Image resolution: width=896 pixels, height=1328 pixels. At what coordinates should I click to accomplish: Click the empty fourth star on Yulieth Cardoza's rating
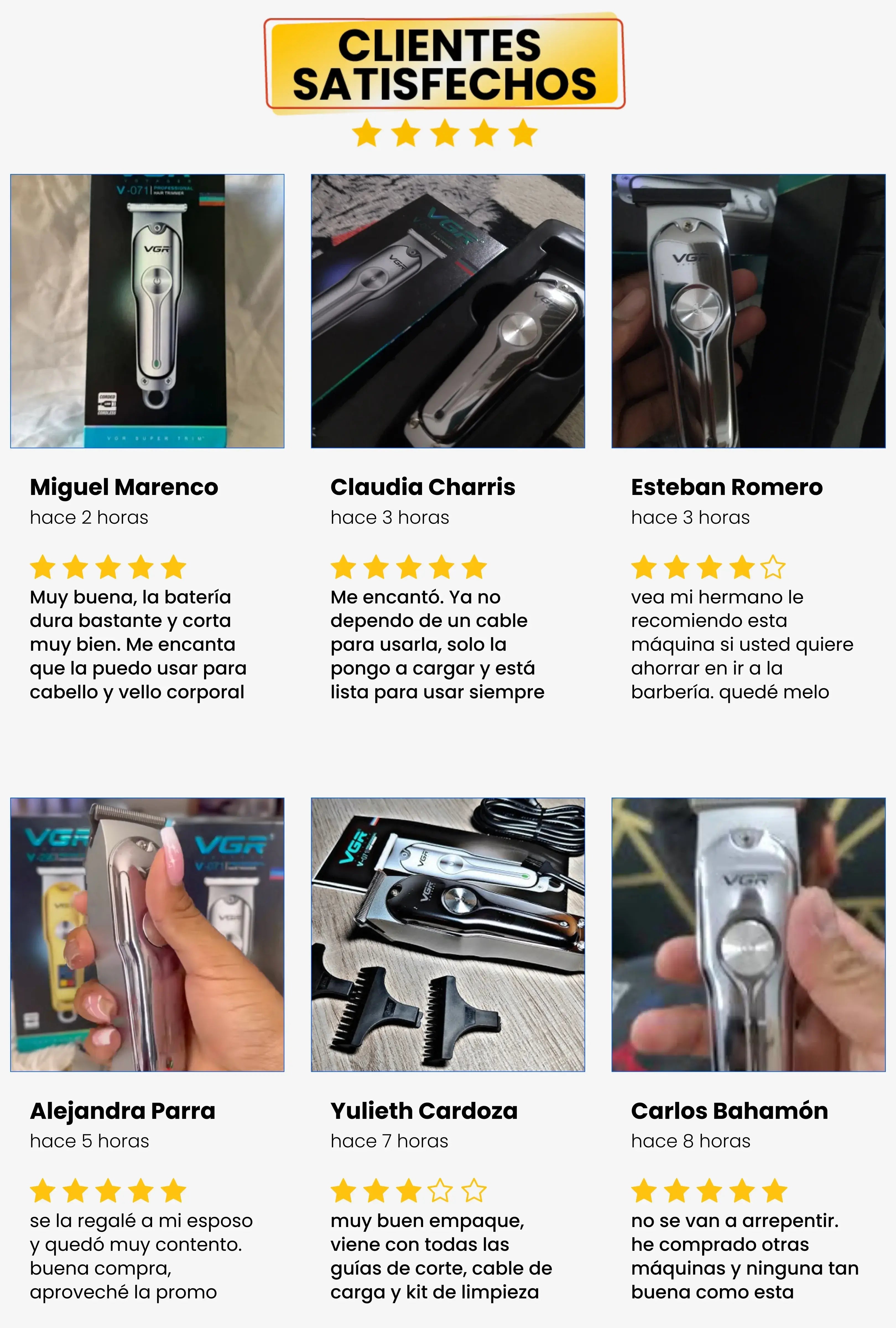(441, 1191)
